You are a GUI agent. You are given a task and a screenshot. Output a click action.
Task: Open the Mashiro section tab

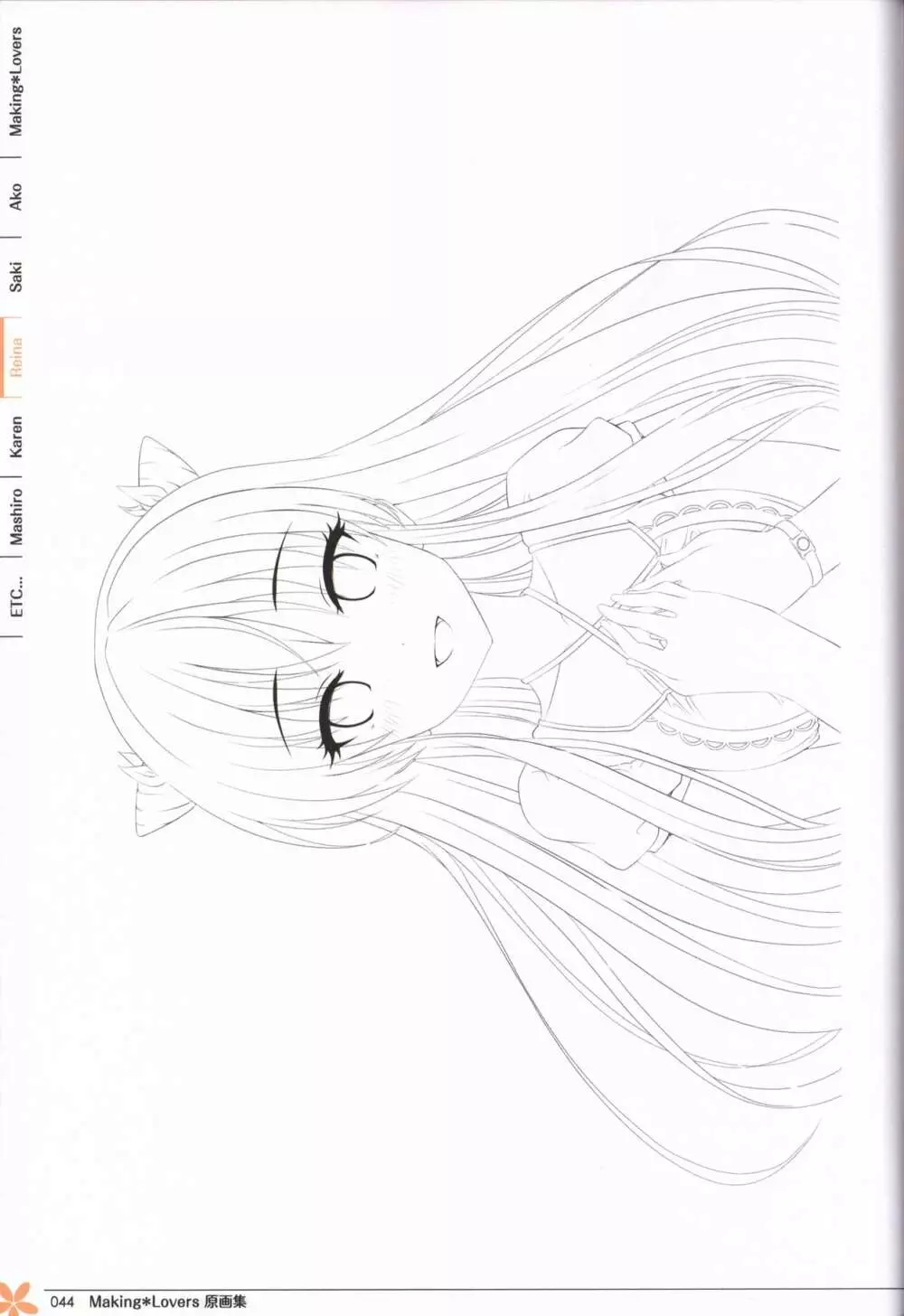15,516
